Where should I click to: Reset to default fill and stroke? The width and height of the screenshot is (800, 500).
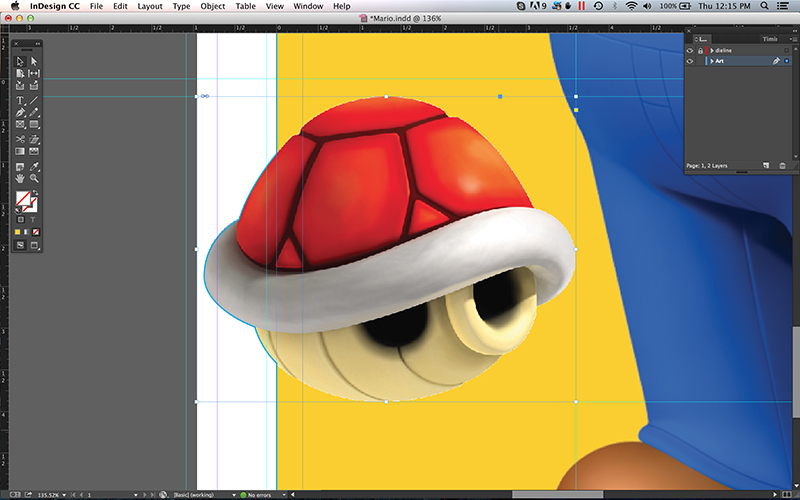click(18, 210)
